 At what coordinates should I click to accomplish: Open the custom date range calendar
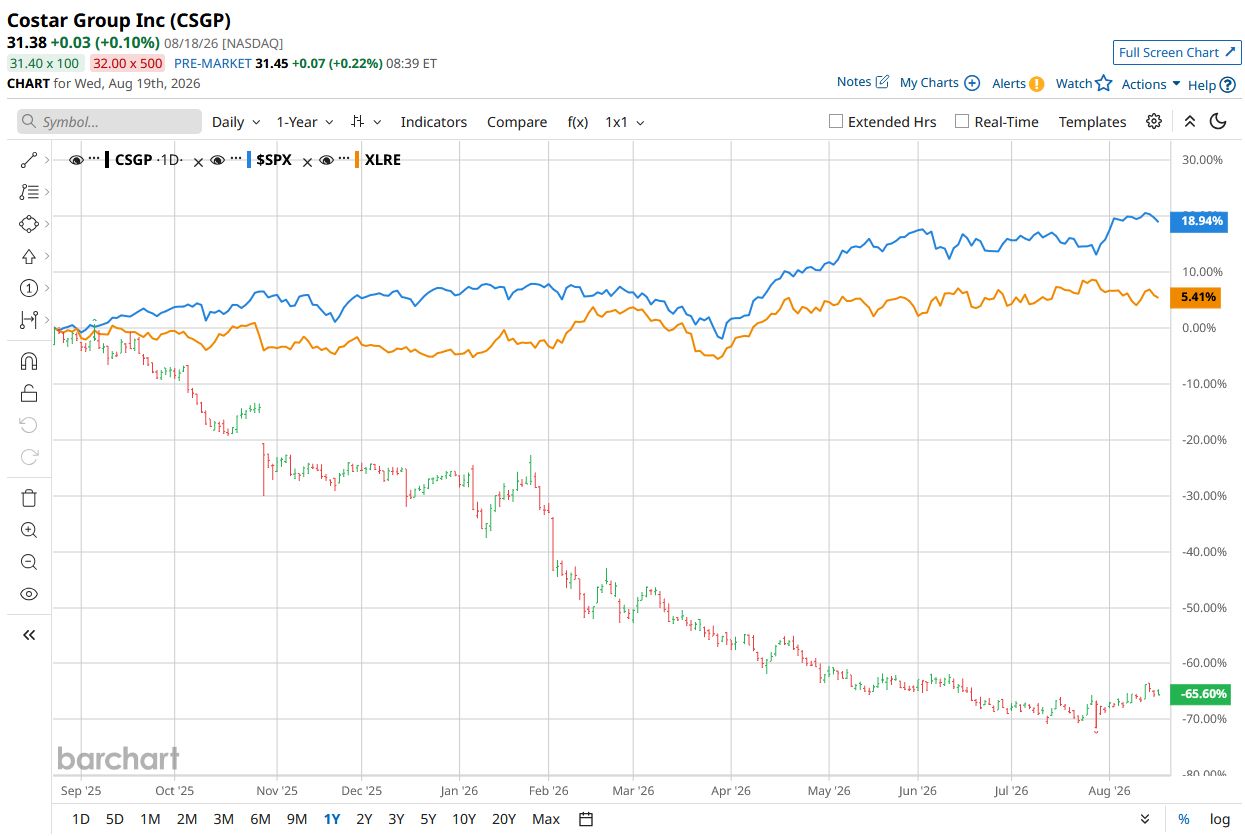click(x=586, y=819)
